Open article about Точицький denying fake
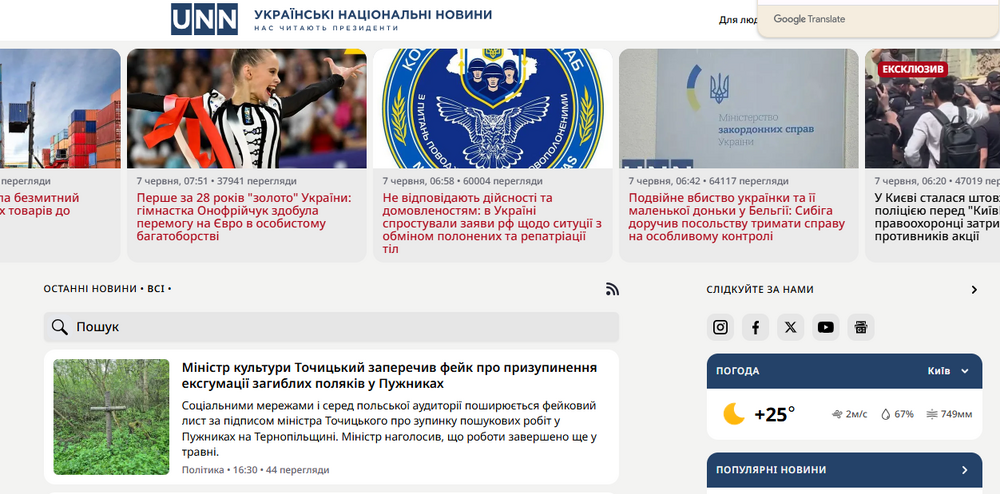 [389, 375]
